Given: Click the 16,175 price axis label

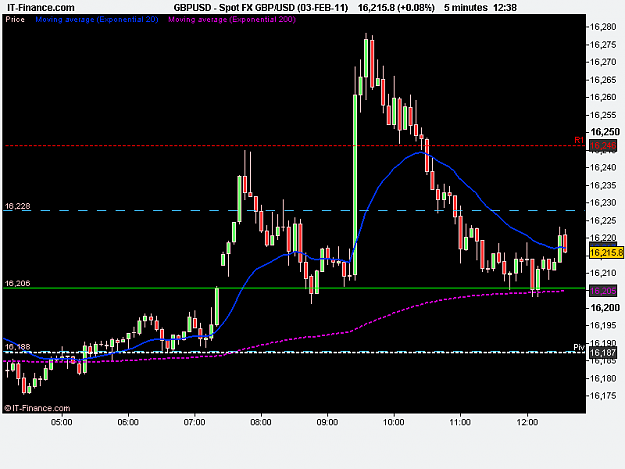Looking at the screenshot, I should point(603,396).
